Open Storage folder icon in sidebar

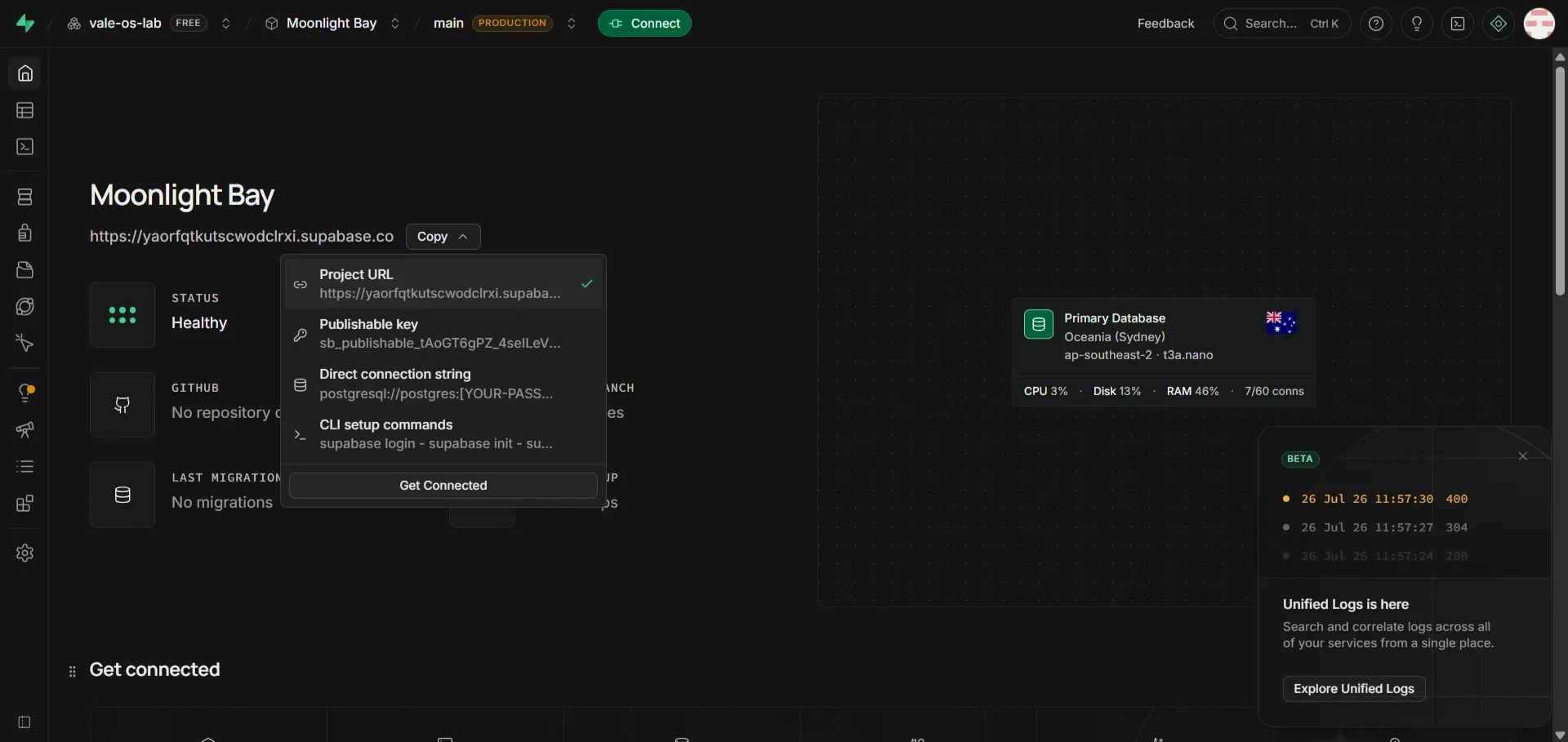25,270
